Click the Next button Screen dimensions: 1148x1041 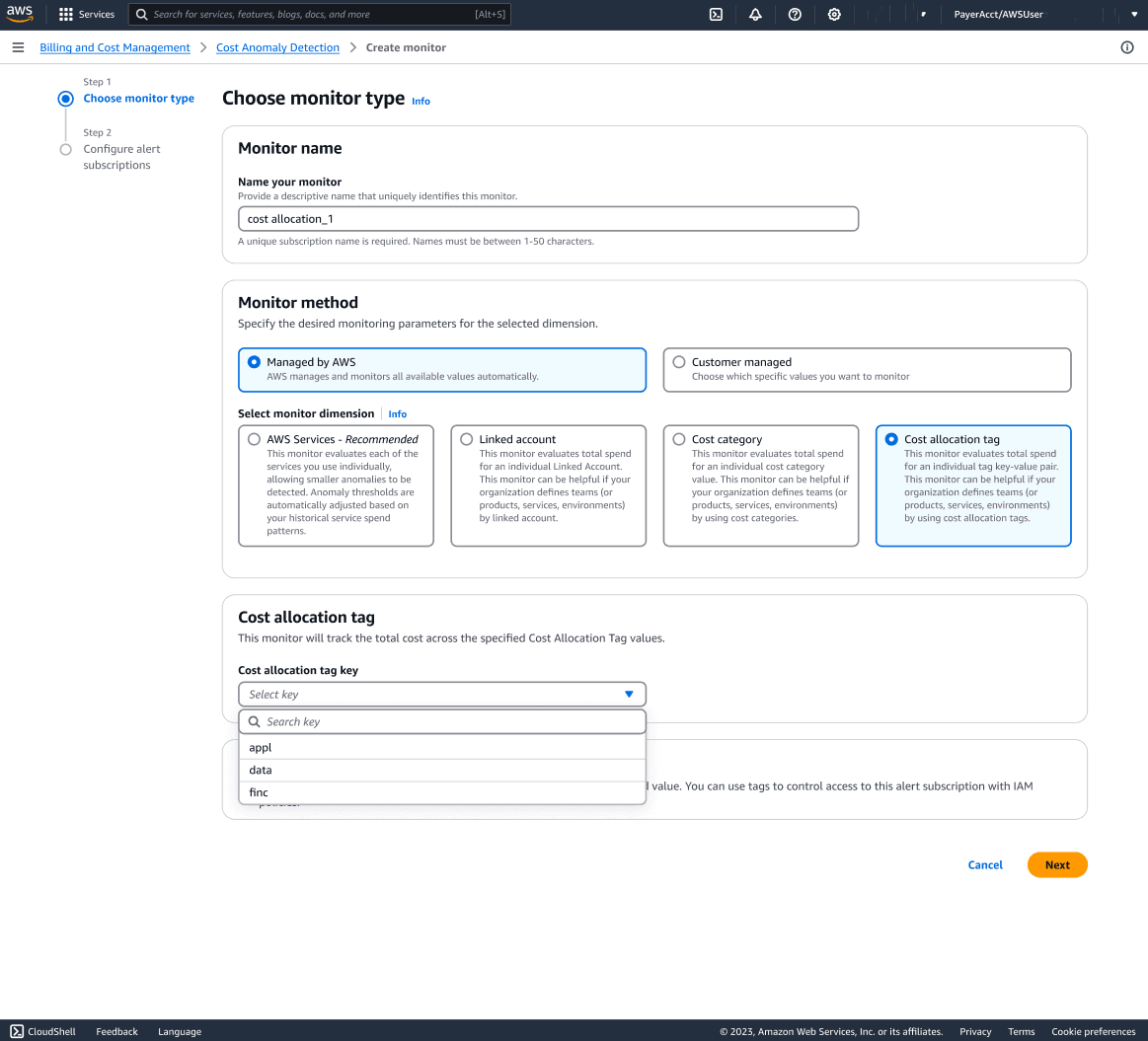click(x=1057, y=864)
